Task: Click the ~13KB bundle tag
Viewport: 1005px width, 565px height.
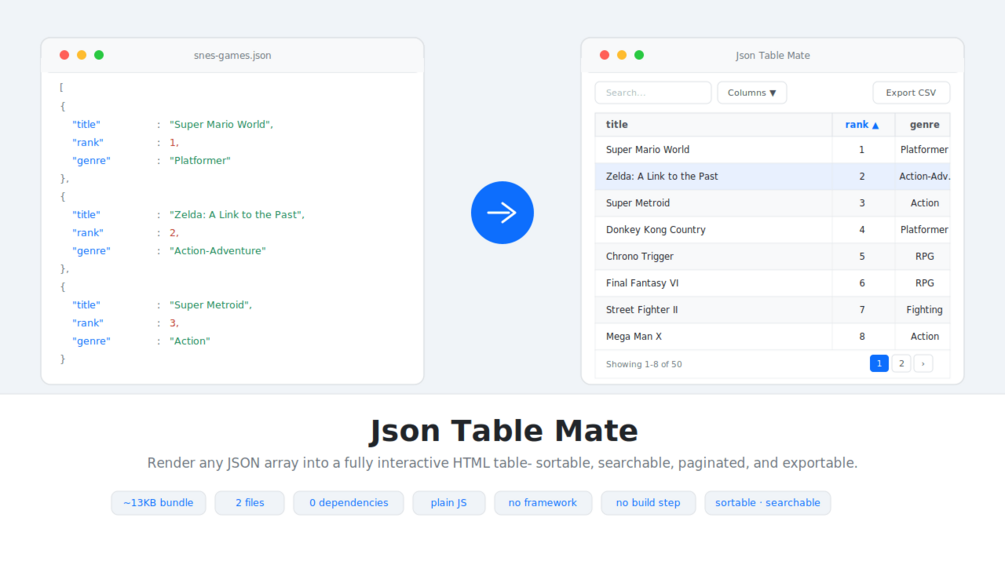Action: [158, 503]
